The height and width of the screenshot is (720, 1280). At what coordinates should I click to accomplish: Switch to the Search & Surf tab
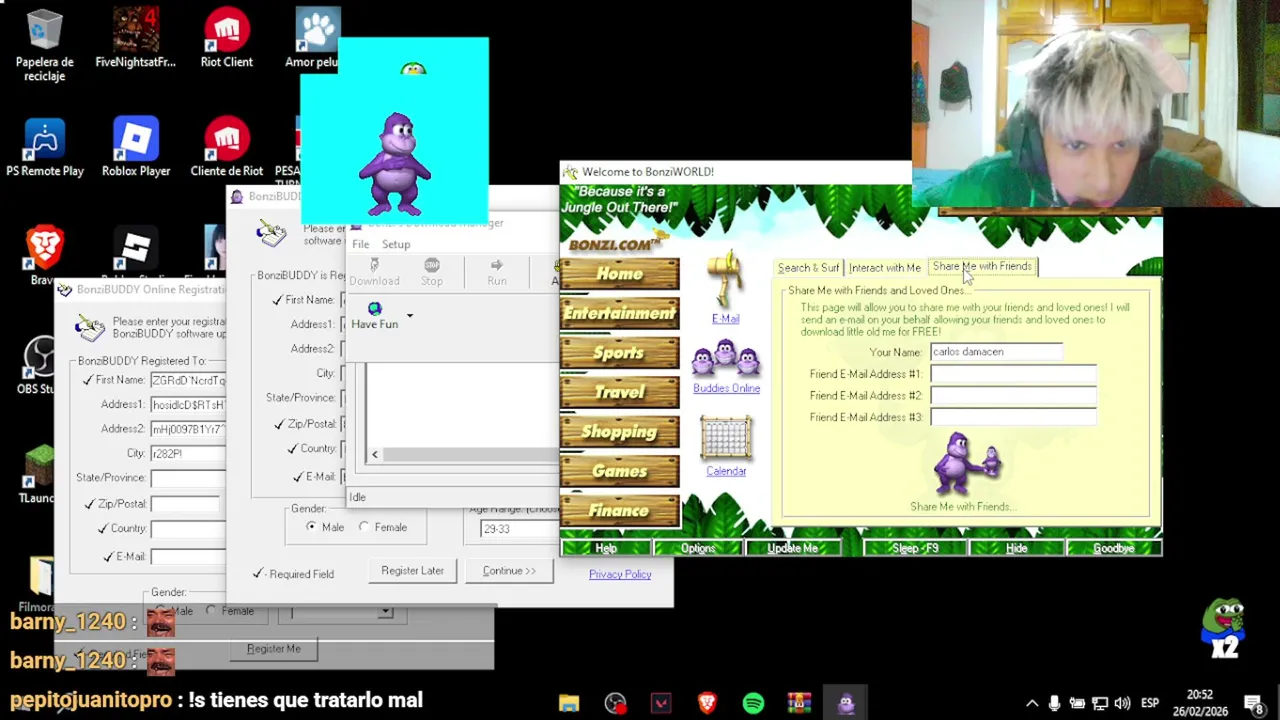[x=808, y=268]
